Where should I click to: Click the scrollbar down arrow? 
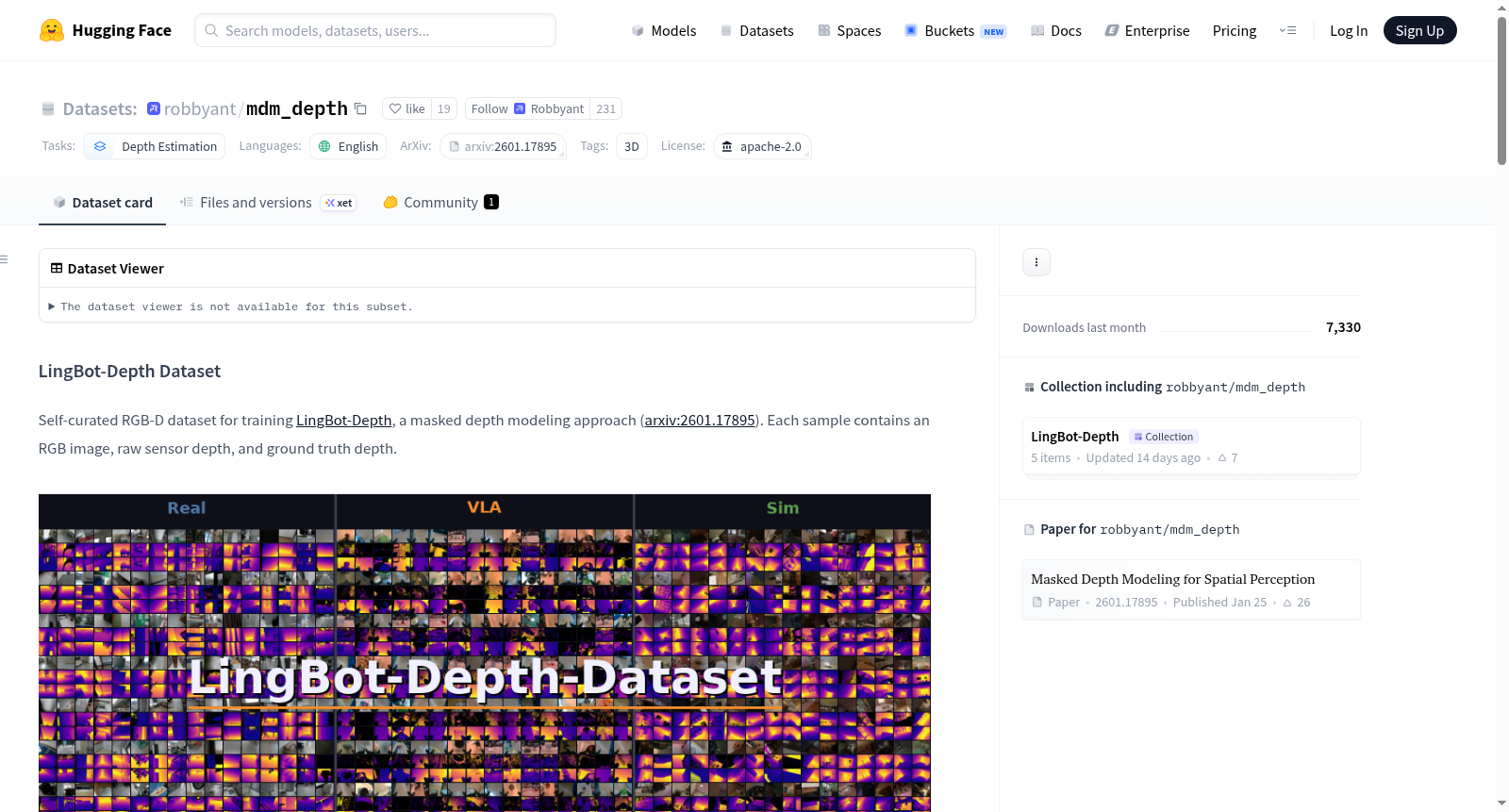(1501, 804)
